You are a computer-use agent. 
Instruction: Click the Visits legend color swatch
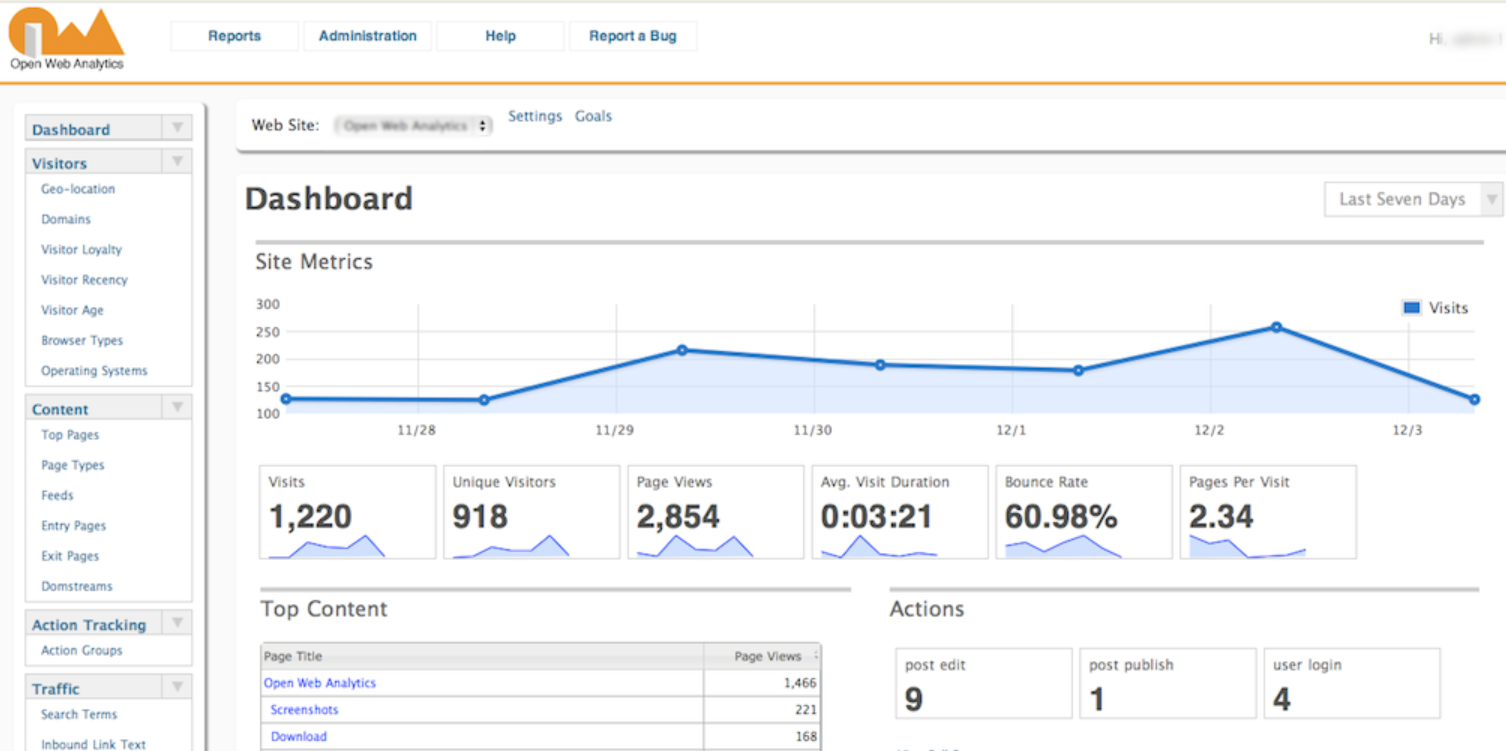click(1412, 308)
